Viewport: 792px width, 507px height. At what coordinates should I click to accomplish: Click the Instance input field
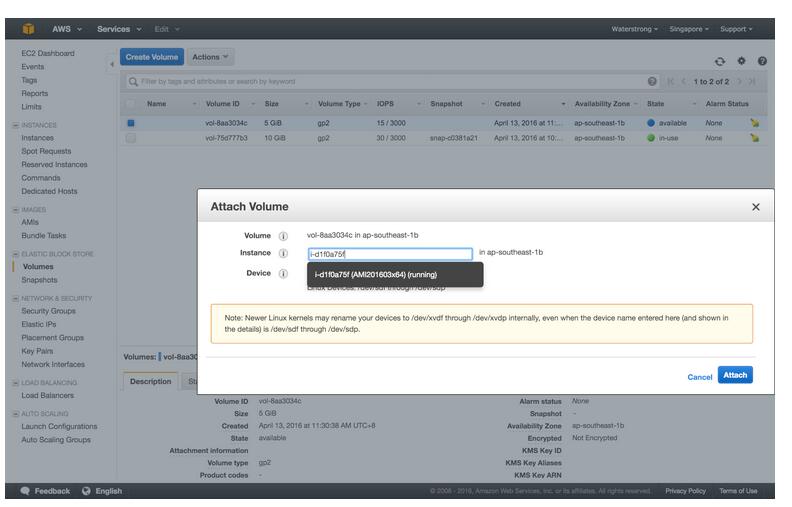(390, 254)
